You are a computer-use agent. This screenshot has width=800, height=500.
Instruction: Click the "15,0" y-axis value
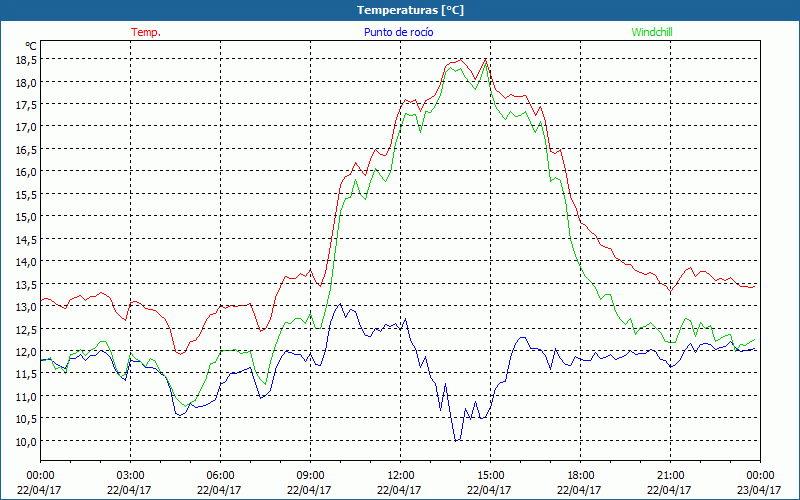point(27,217)
